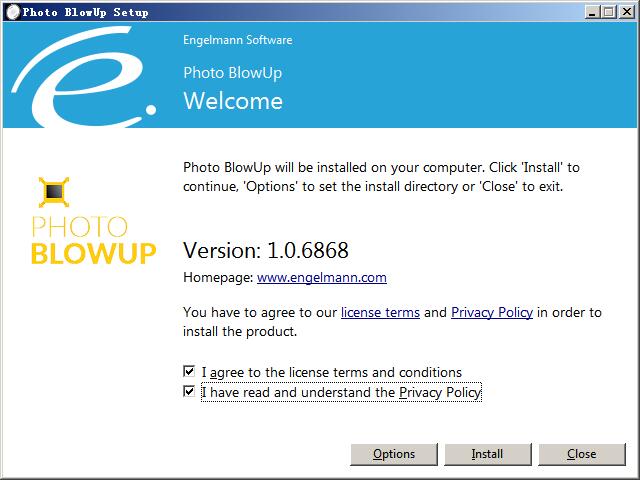Click the Close button at bottom

click(x=582, y=454)
